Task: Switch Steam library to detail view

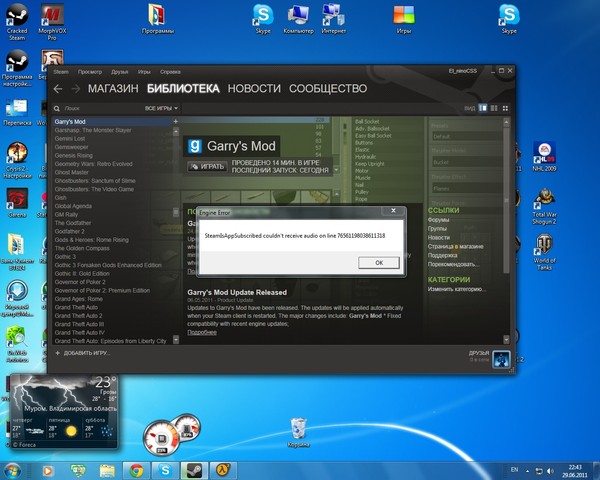Action: [x=483, y=108]
